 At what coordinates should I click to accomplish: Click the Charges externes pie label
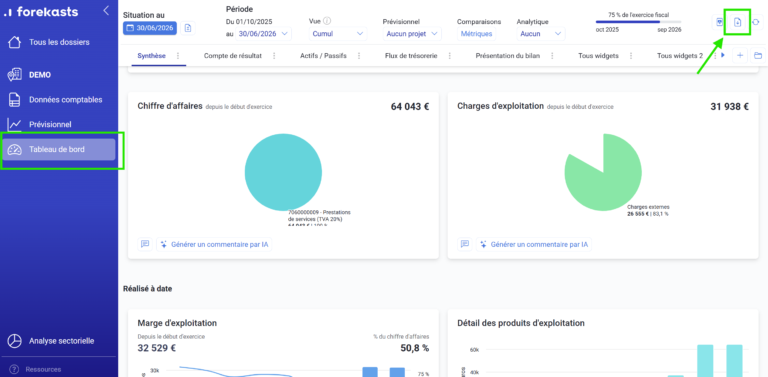648,211
